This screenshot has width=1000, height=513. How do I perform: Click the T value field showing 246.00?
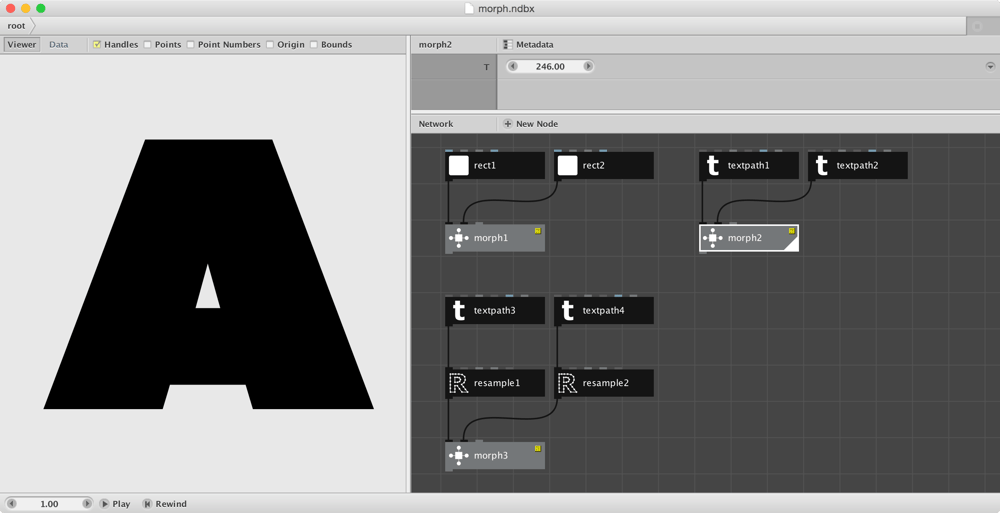point(550,66)
